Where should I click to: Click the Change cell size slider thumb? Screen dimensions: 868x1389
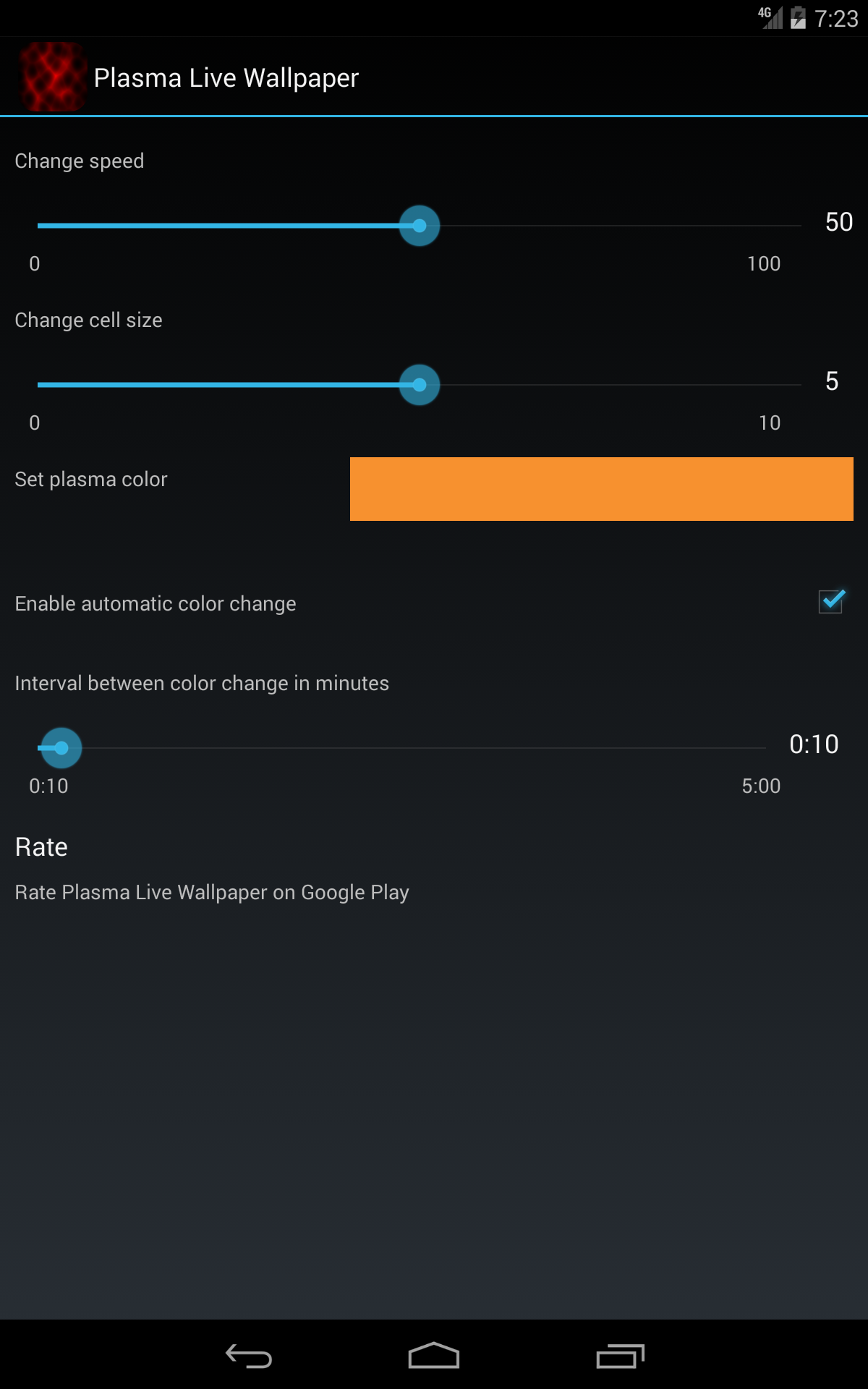point(420,385)
